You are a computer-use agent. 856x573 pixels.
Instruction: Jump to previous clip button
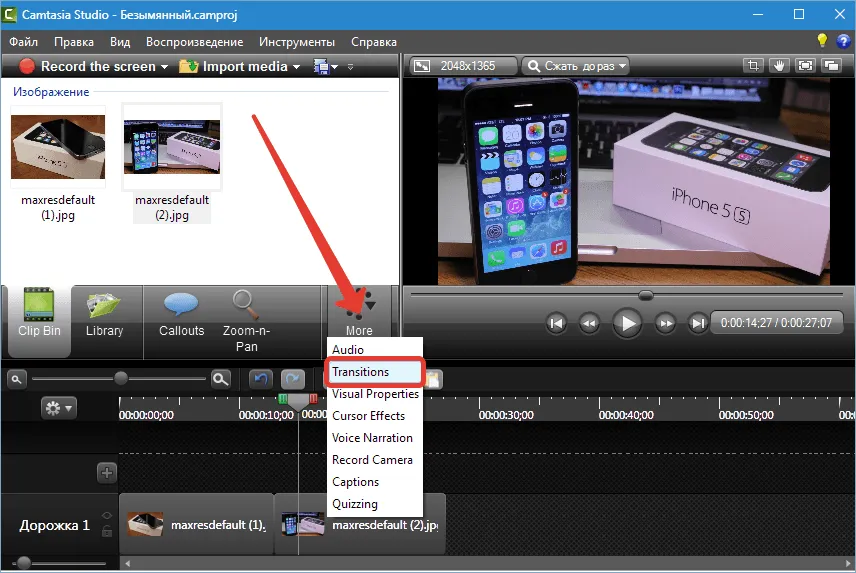pyautogui.click(x=556, y=323)
